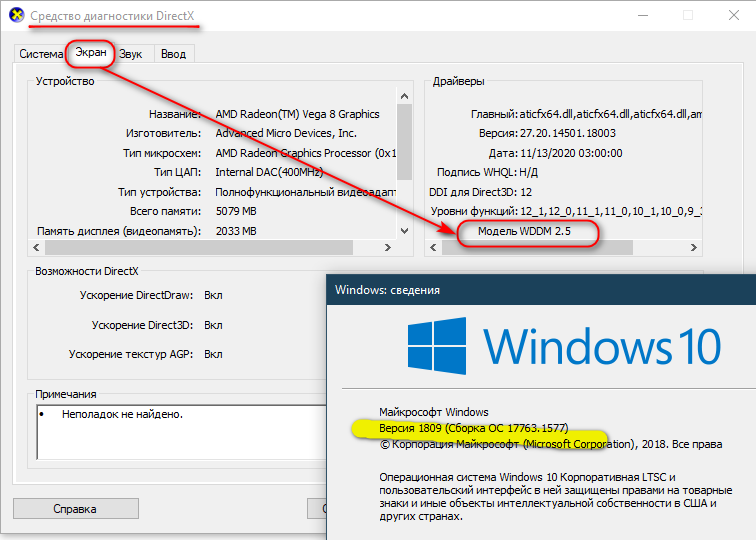Select the text AMD Radeon(TM) Vega 8 Graphics
This screenshot has width=756, height=540.
tap(297, 114)
